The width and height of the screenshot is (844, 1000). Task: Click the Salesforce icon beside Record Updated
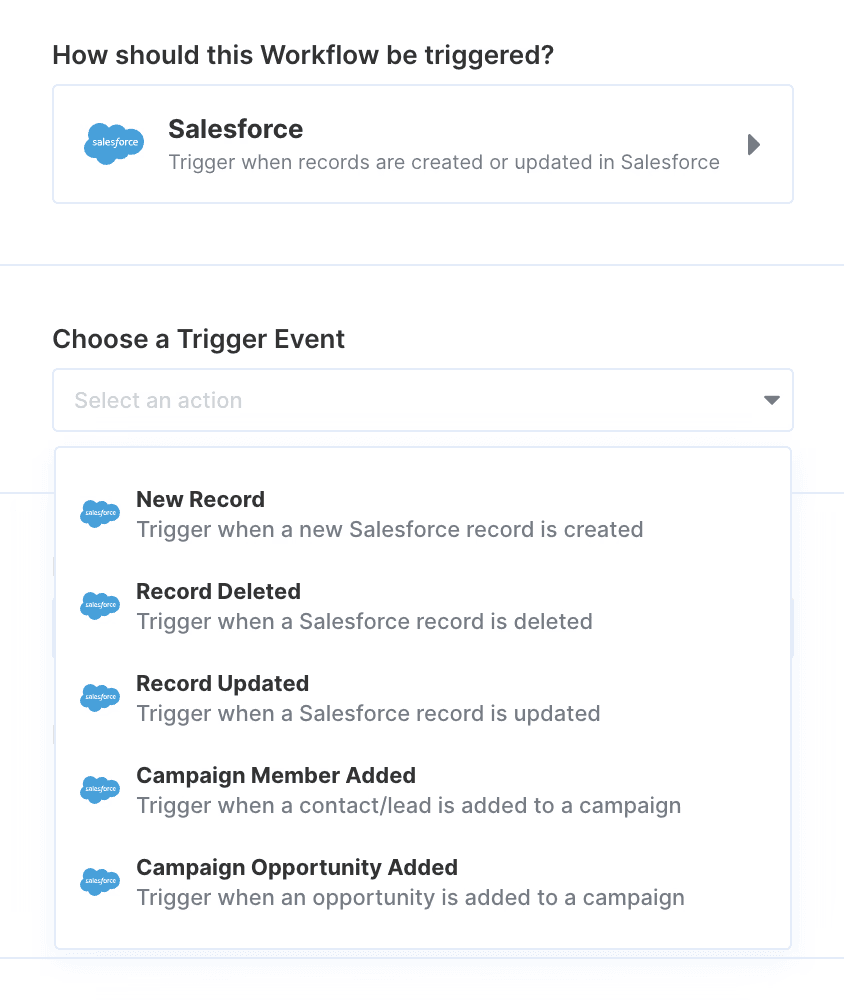99,698
